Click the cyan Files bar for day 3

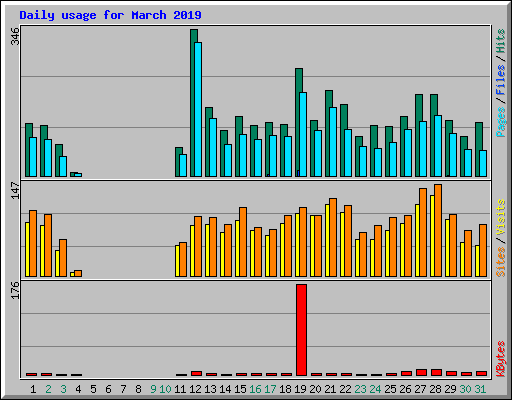point(63,166)
